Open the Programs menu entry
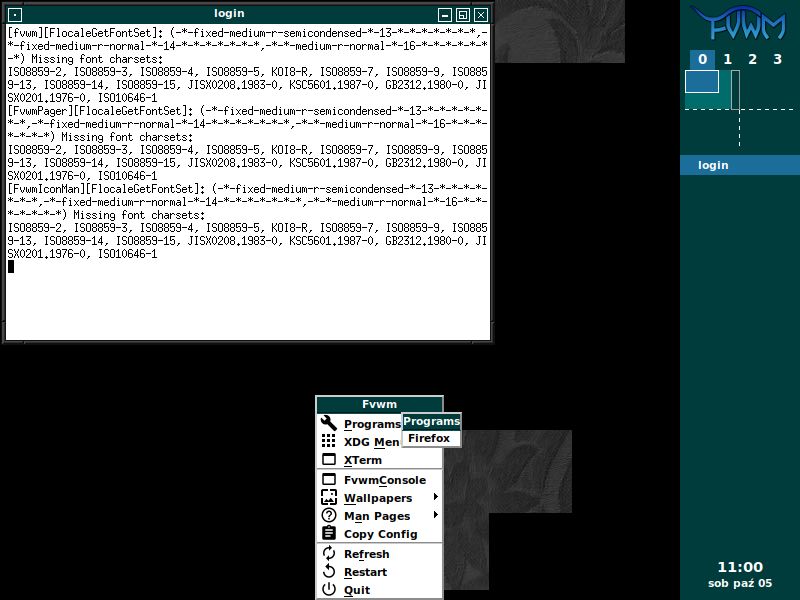The width and height of the screenshot is (800, 600). tap(360, 423)
